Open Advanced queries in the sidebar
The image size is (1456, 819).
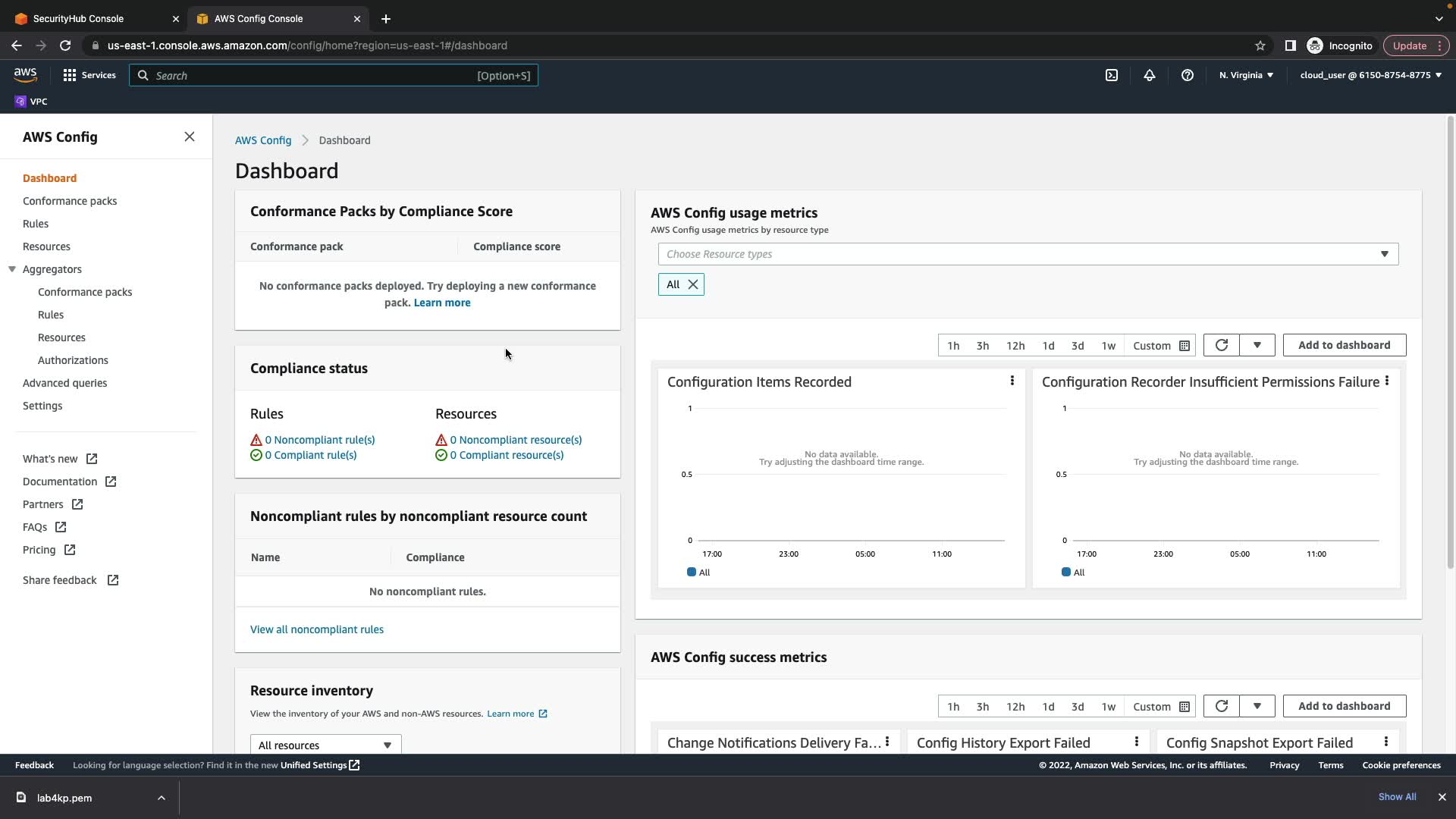[64, 383]
